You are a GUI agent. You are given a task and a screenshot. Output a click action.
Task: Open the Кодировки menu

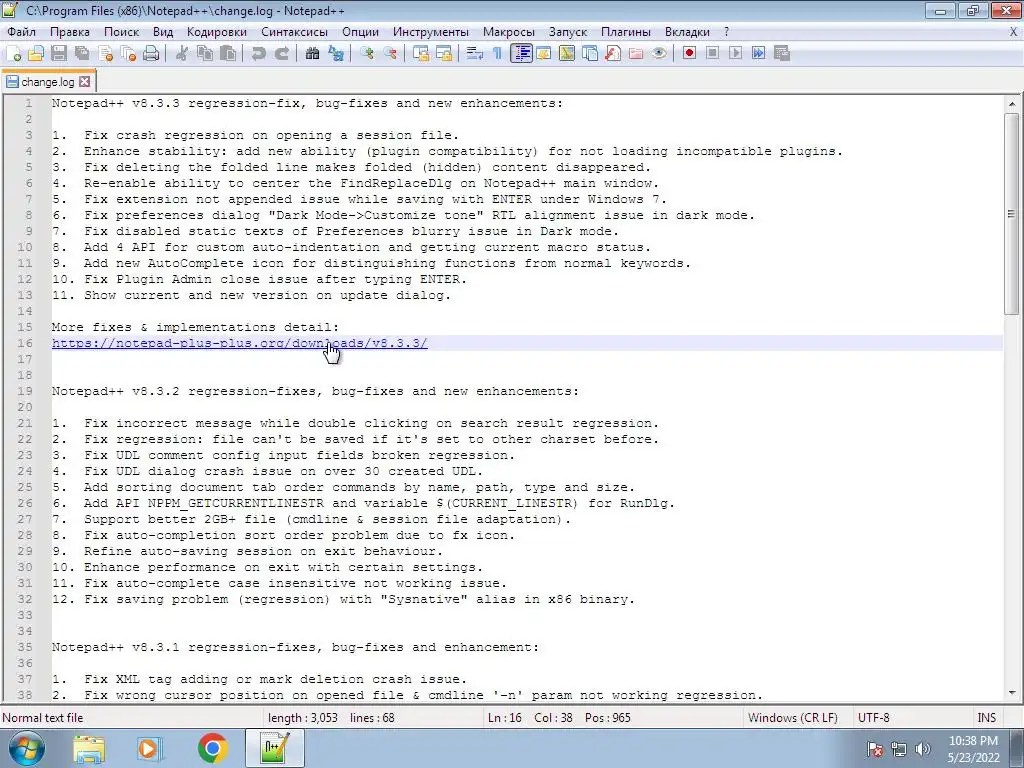tap(217, 32)
